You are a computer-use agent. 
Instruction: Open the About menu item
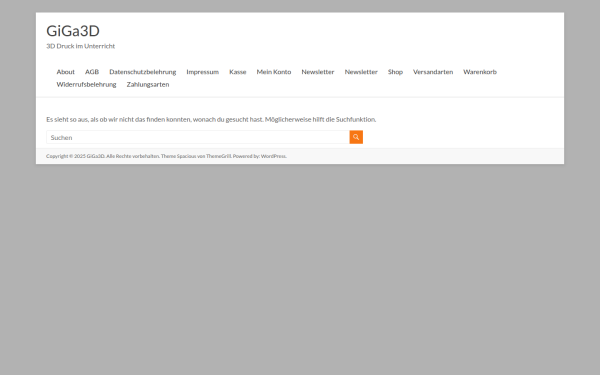coord(65,72)
